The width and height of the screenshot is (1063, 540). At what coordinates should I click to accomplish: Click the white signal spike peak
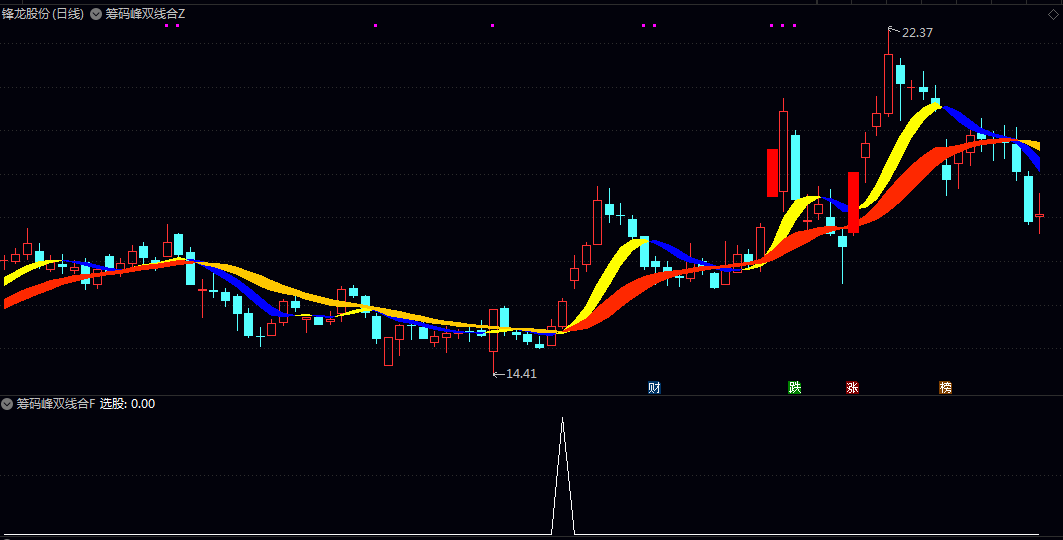tap(562, 420)
